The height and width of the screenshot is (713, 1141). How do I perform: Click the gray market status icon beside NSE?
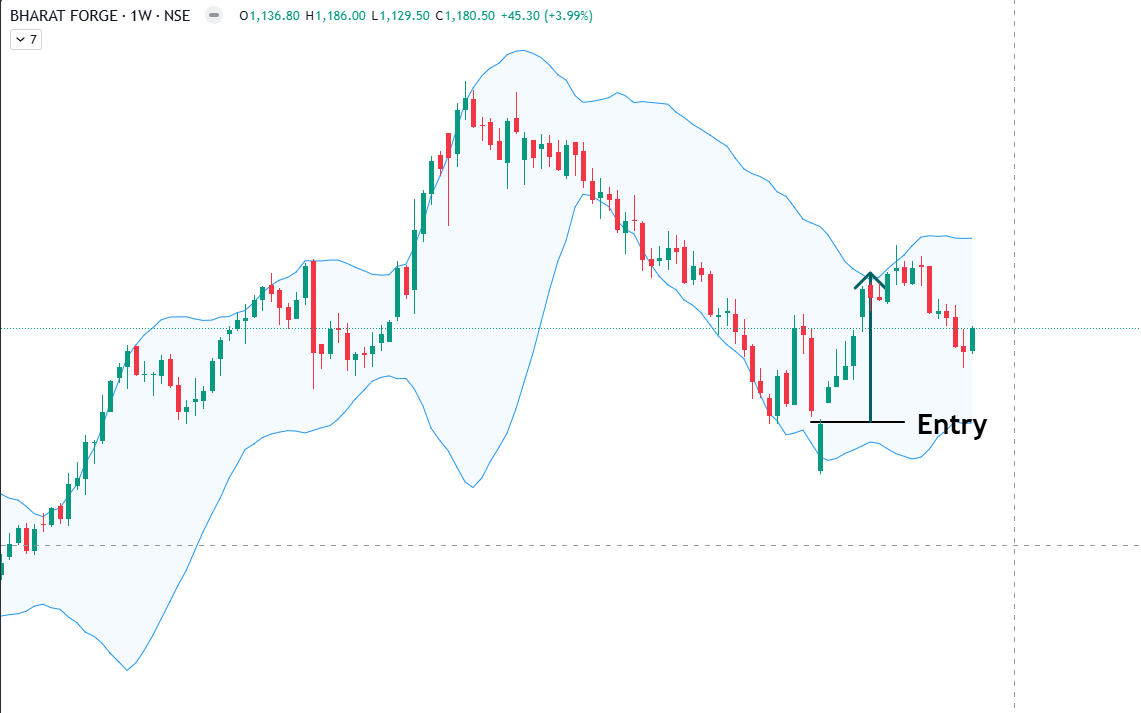point(213,17)
